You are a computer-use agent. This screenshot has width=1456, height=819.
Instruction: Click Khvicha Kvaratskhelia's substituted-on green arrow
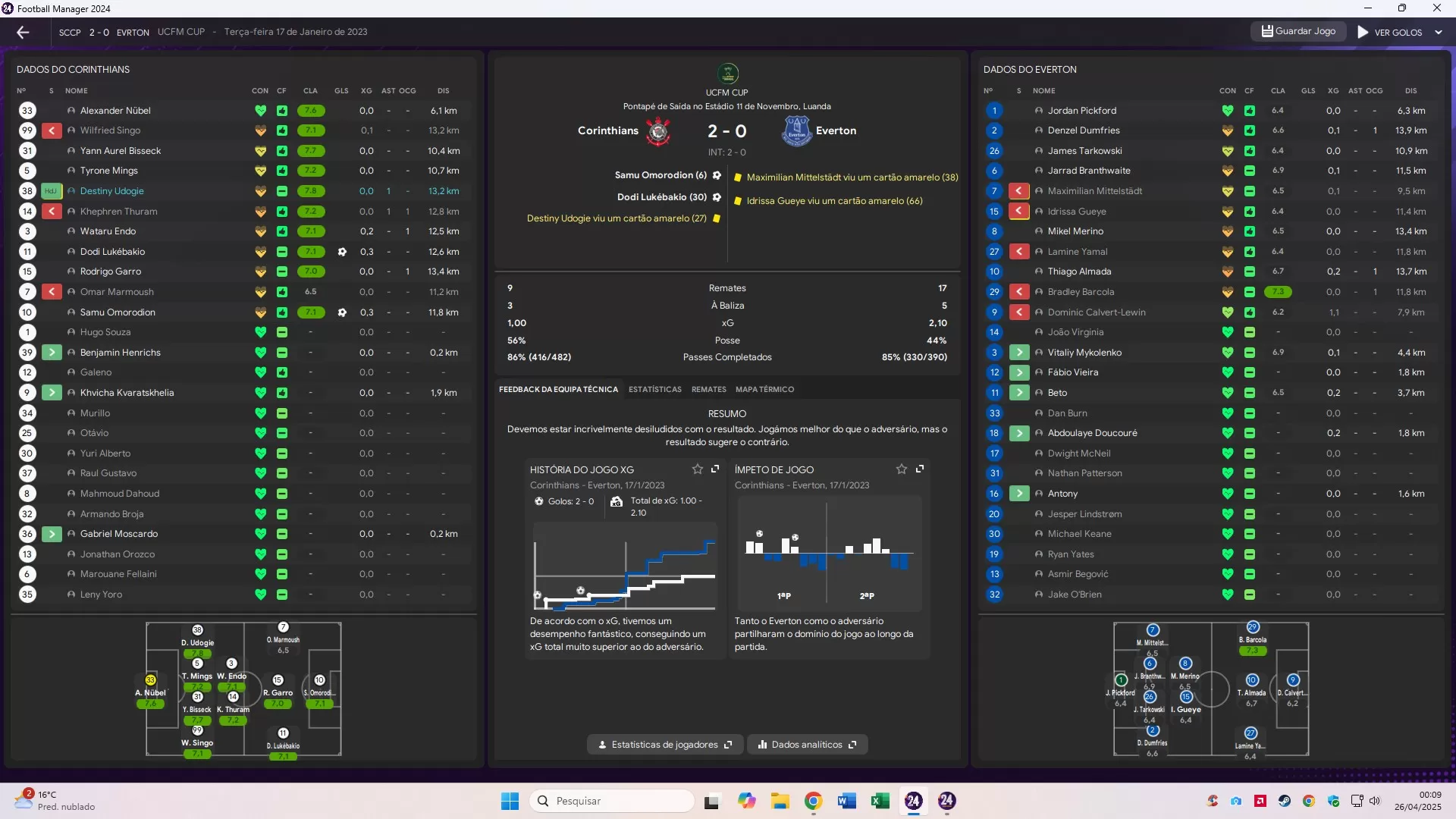pyautogui.click(x=52, y=393)
